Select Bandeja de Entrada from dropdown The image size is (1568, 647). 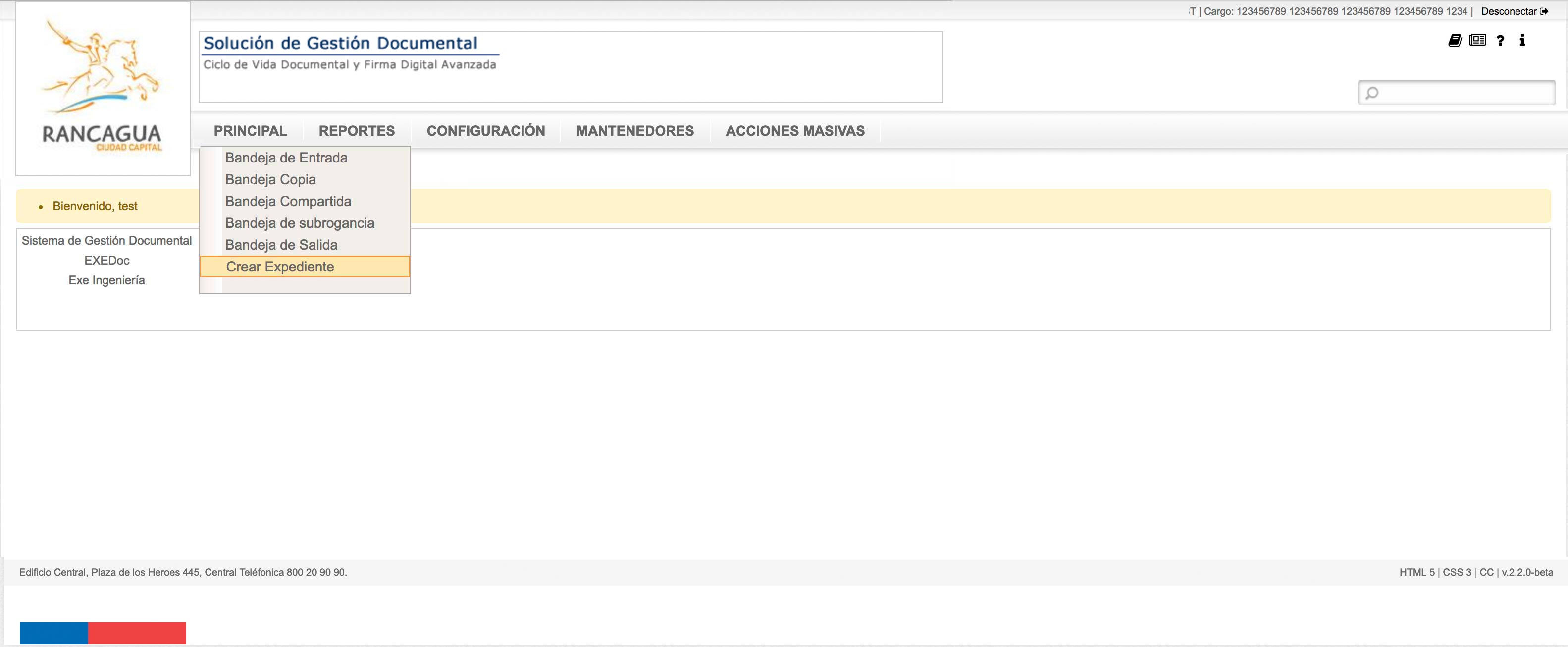coord(305,158)
